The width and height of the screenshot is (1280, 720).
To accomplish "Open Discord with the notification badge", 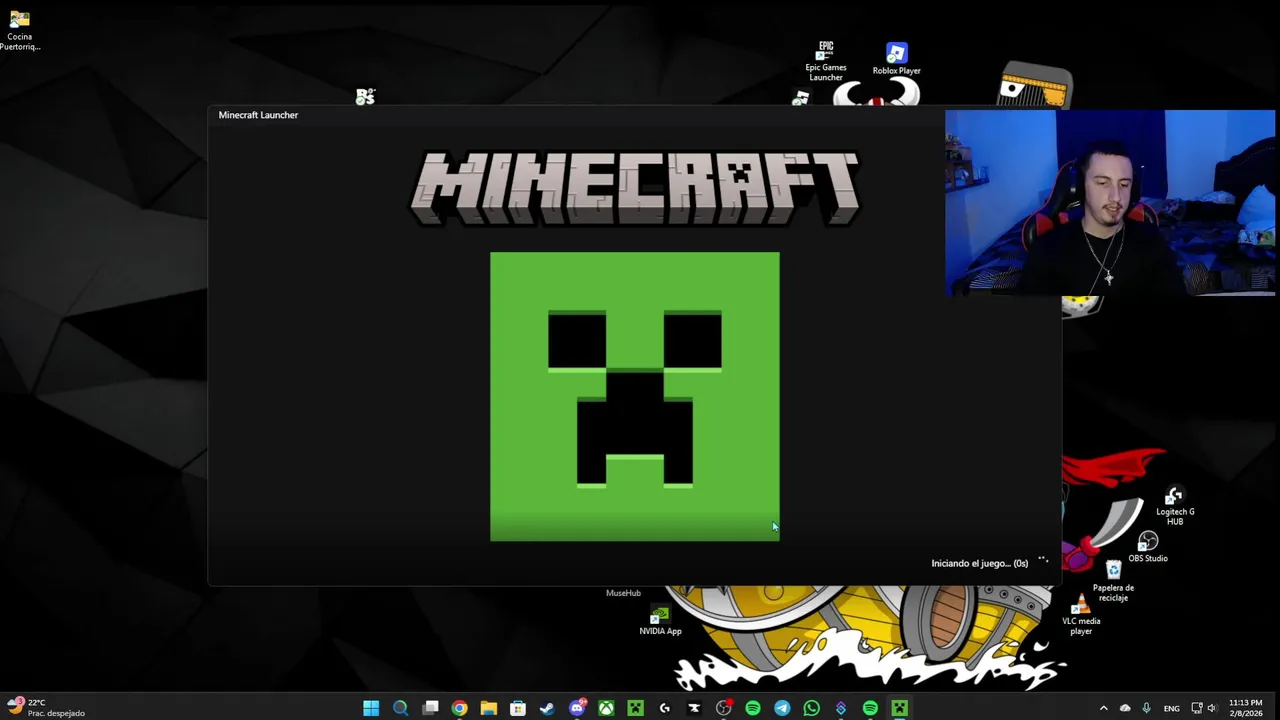I will click(577, 708).
